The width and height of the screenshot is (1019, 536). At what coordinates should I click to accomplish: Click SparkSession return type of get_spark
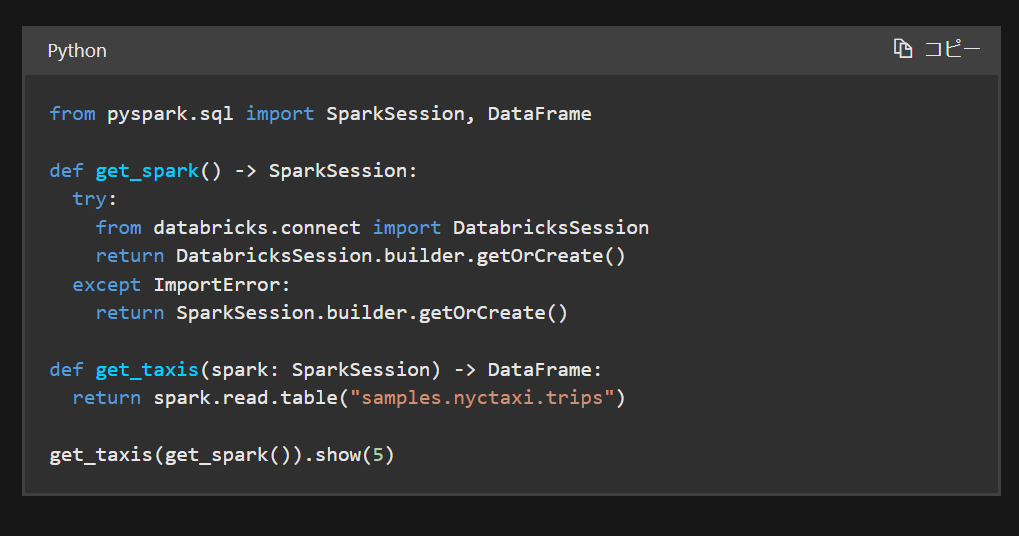tap(338, 171)
